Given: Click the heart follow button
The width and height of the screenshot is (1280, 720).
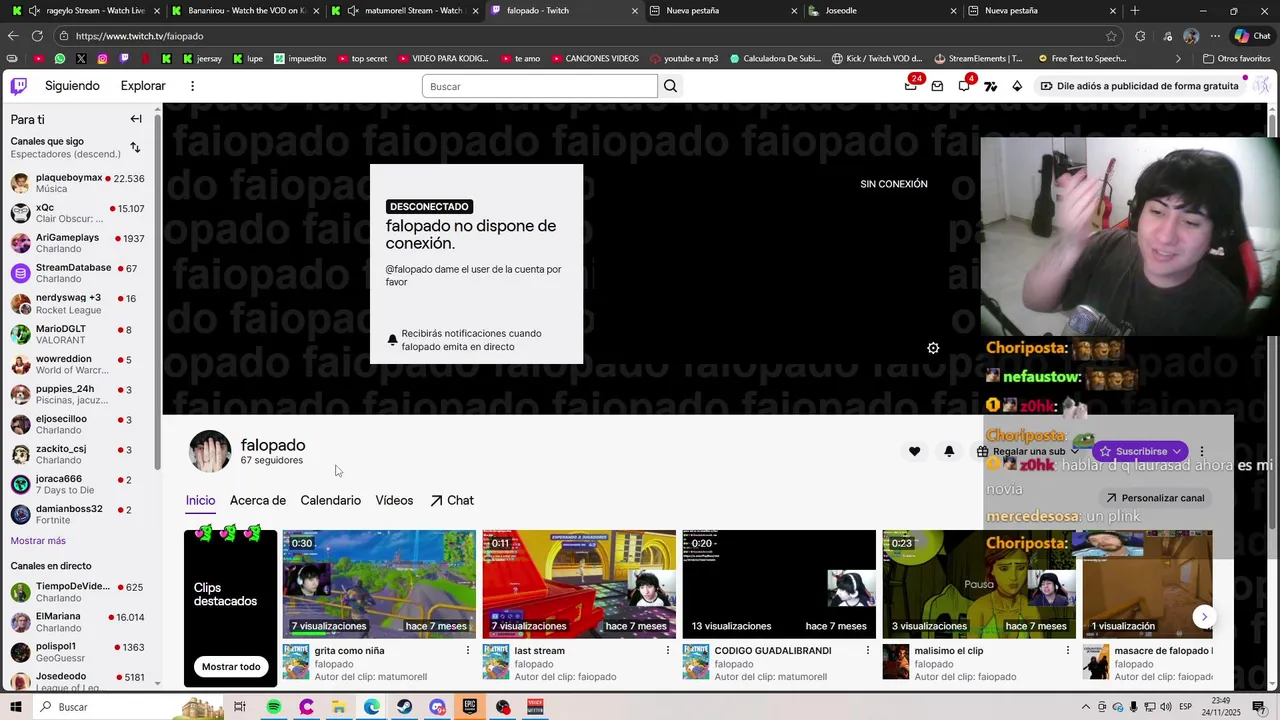Looking at the screenshot, I should (x=914, y=452).
